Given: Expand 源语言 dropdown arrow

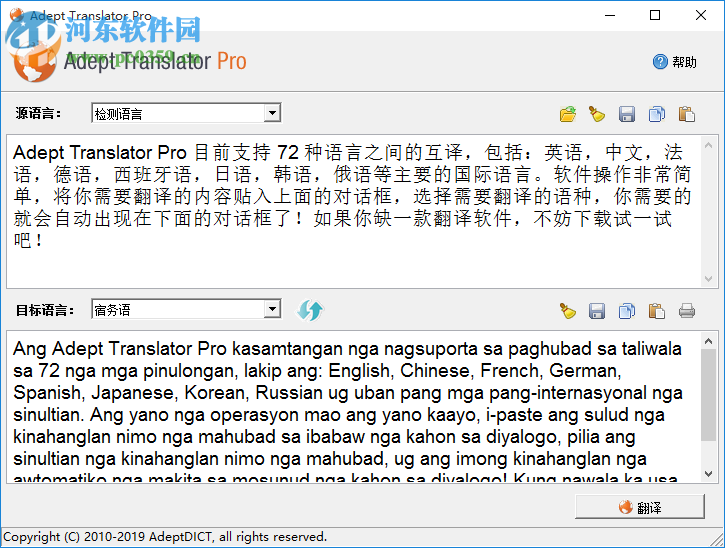Looking at the screenshot, I should click(272, 113).
